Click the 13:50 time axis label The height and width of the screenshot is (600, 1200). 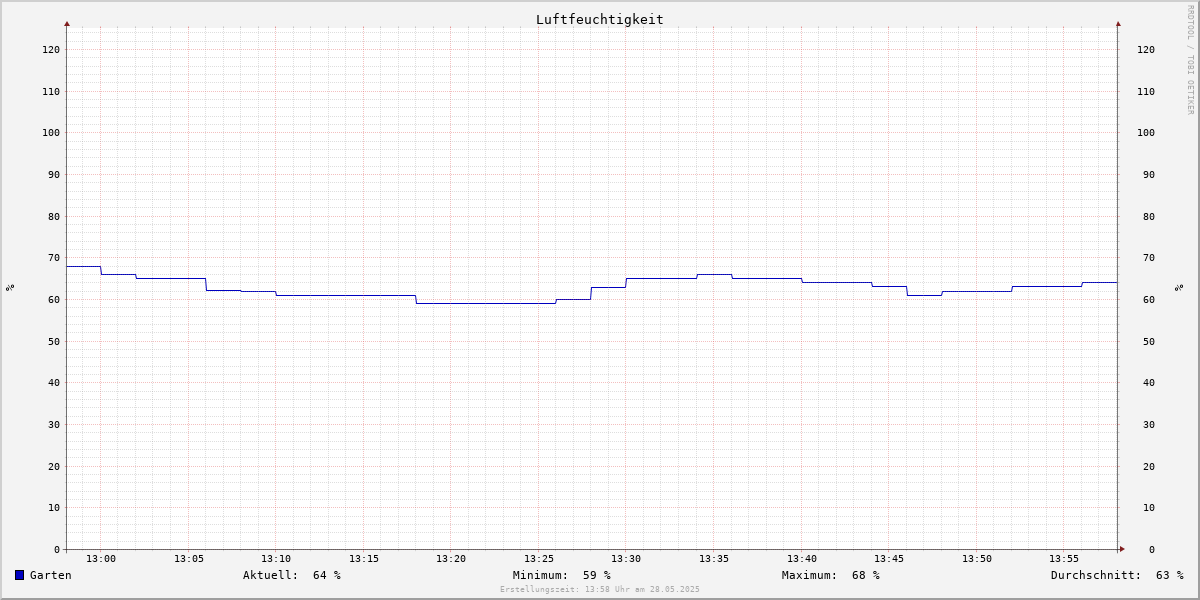tap(977, 559)
